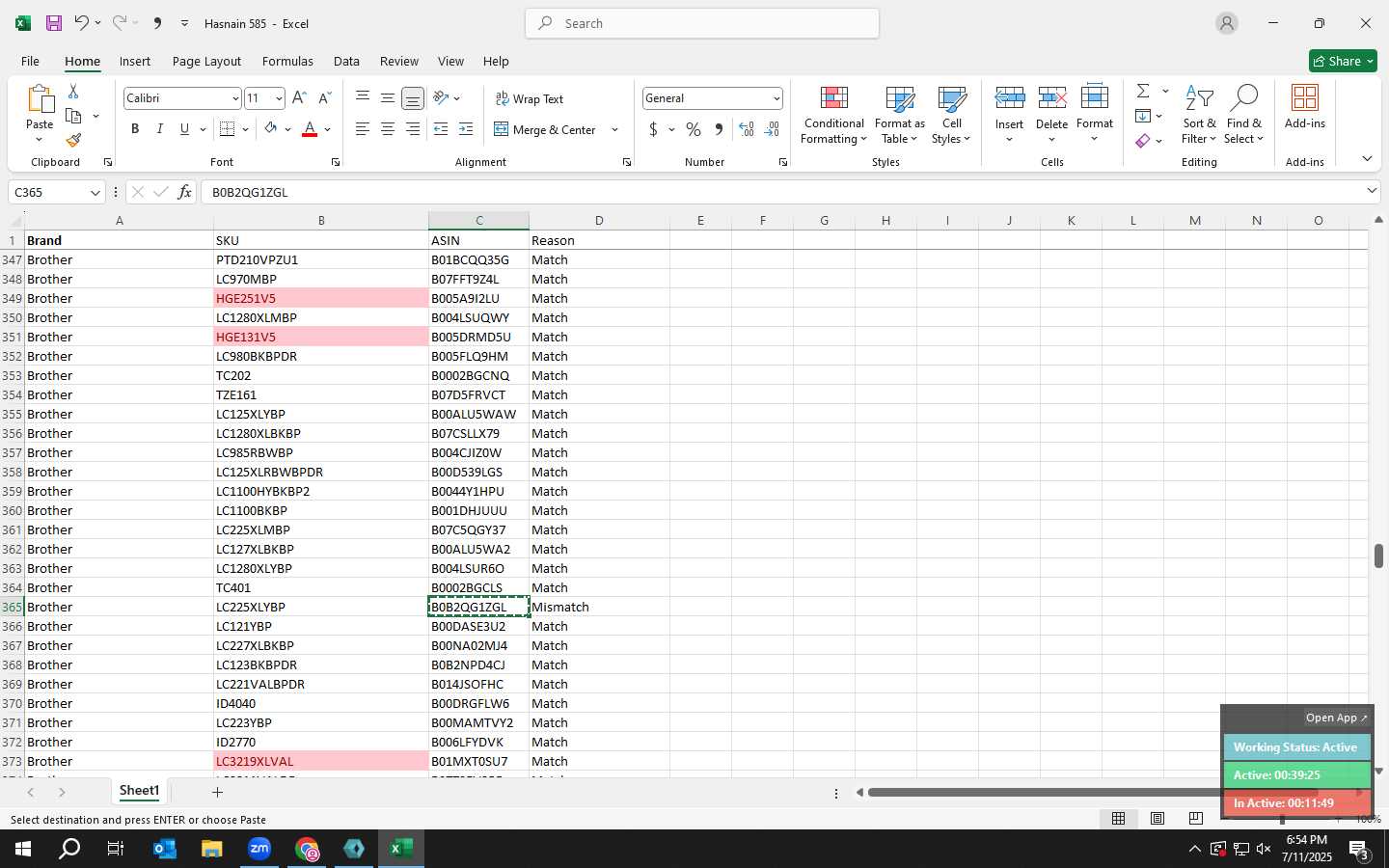Open Cell Styles gallery
Image resolution: width=1389 pixels, height=868 pixels.
click(951, 114)
